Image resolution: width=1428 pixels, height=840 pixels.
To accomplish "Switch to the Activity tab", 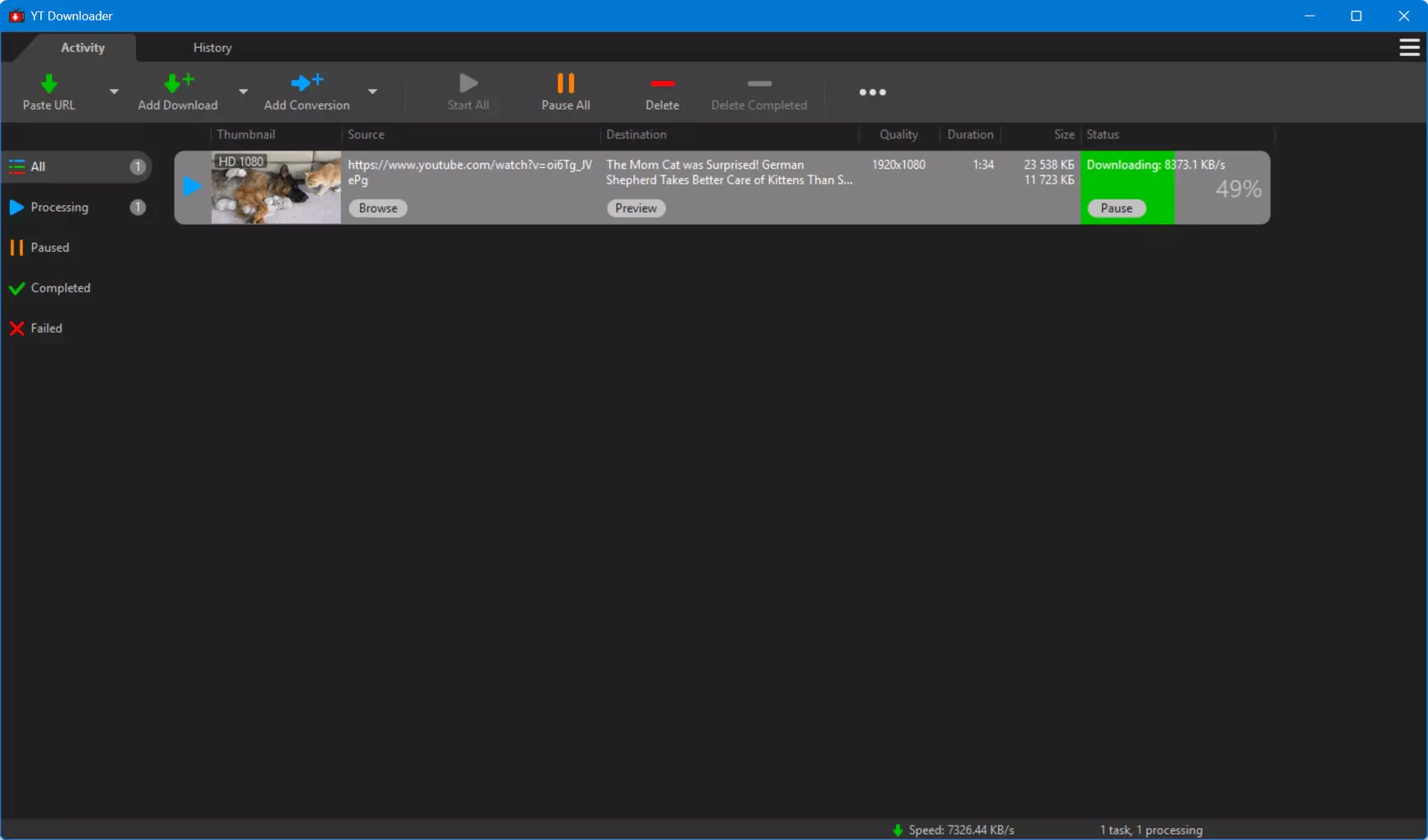I will coord(82,48).
